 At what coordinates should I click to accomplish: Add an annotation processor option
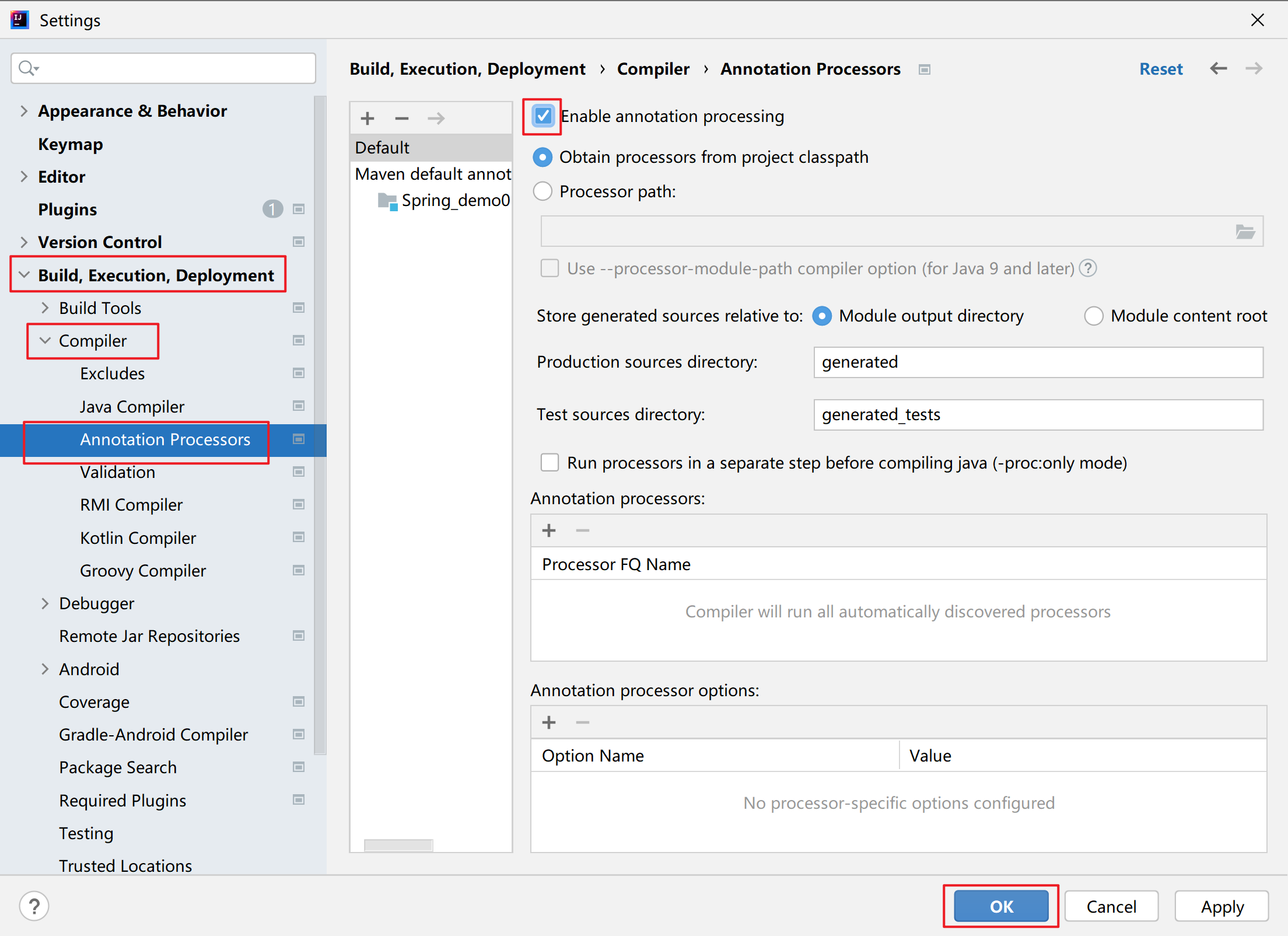[549, 722]
